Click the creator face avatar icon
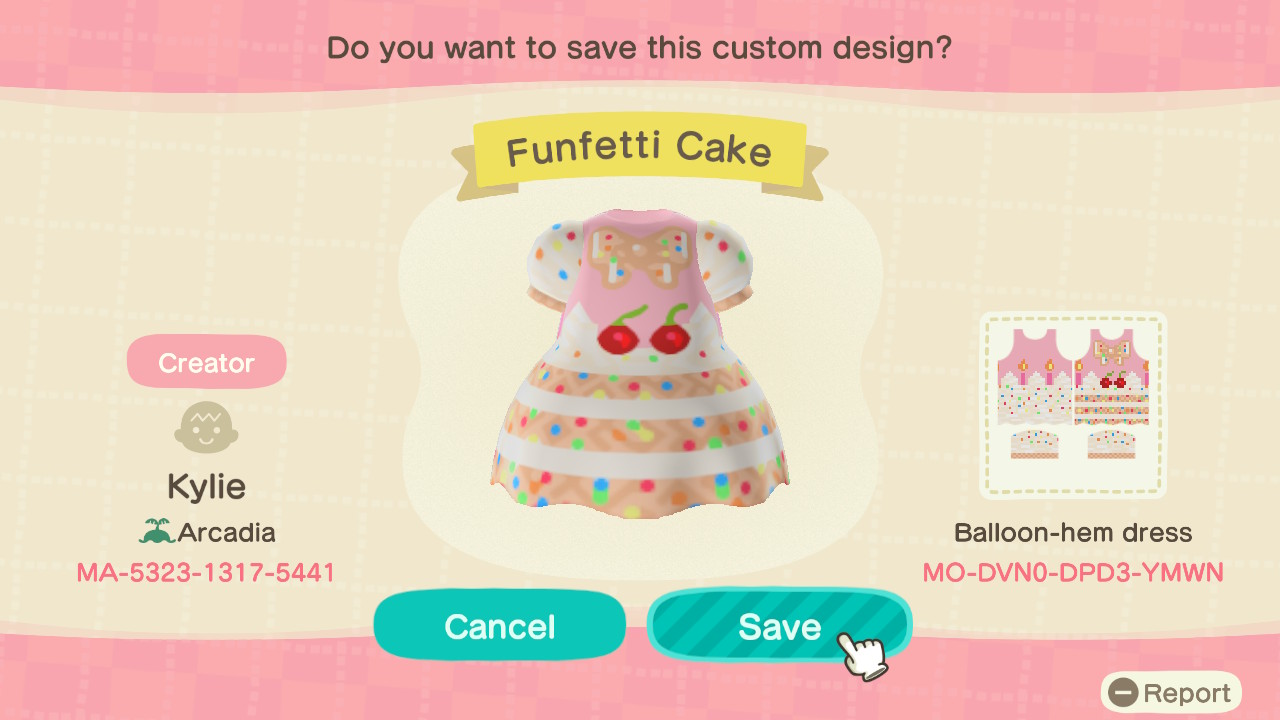 pos(206,430)
